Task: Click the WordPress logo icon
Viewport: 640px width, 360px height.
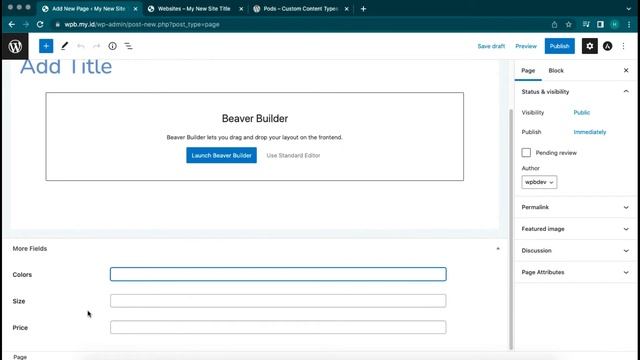Action: tap(15, 46)
